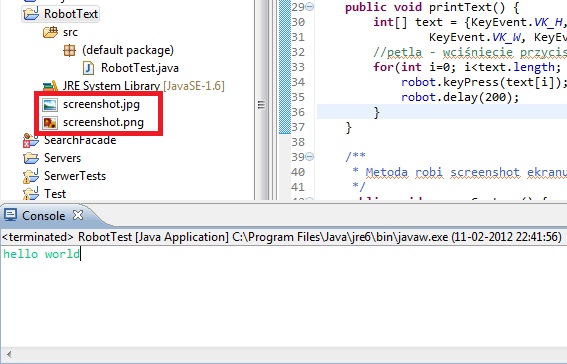Click the src package folder icon
Viewport: 567px width, 364px height.
[50, 32]
